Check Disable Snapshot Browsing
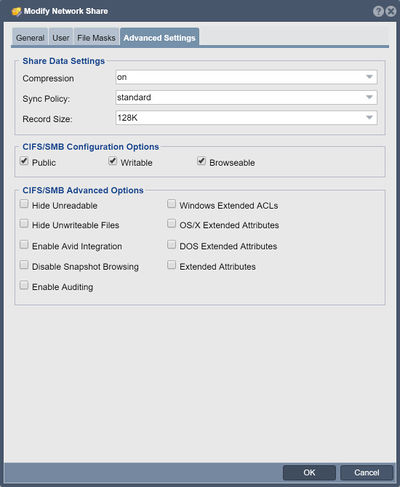This screenshot has width=400, height=487. [24, 265]
